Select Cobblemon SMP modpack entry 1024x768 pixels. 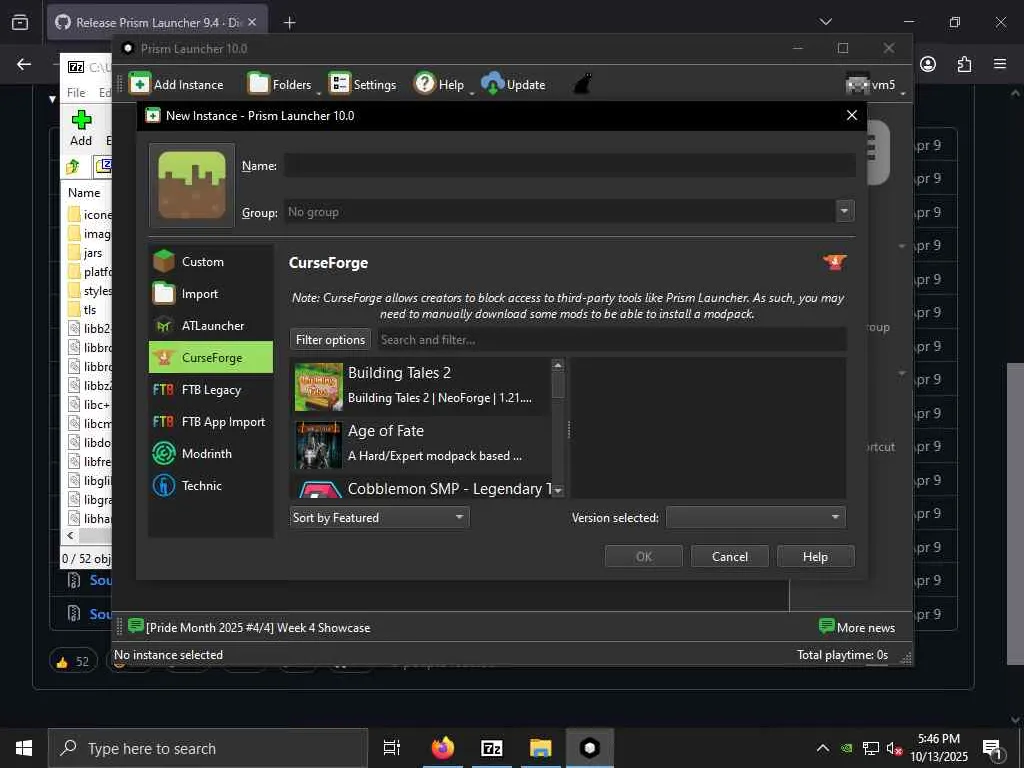point(421,488)
